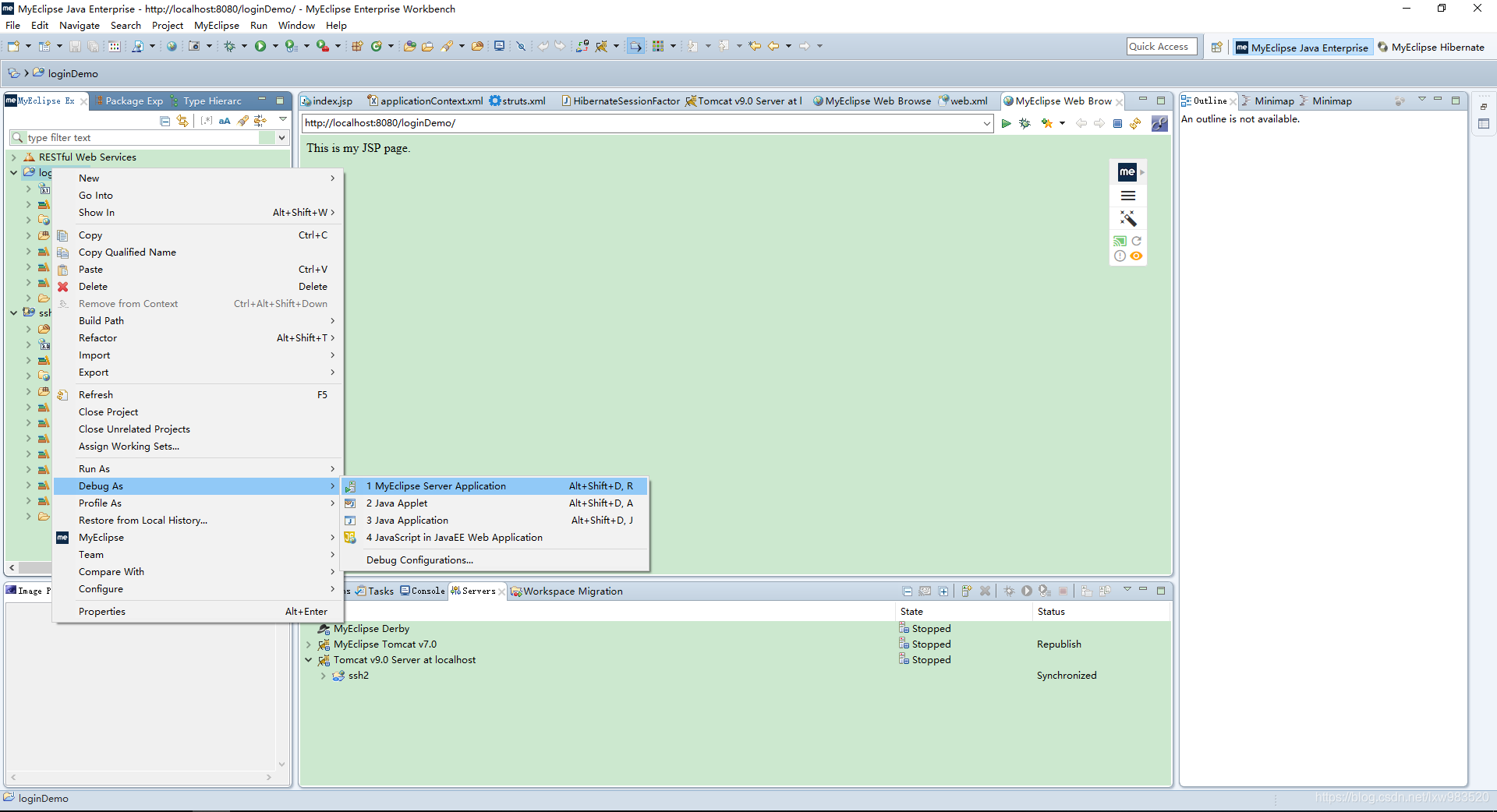Image resolution: width=1497 pixels, height=812 pixels.
Task: Click the green Run toolbar button
Action: coord(260,46)
